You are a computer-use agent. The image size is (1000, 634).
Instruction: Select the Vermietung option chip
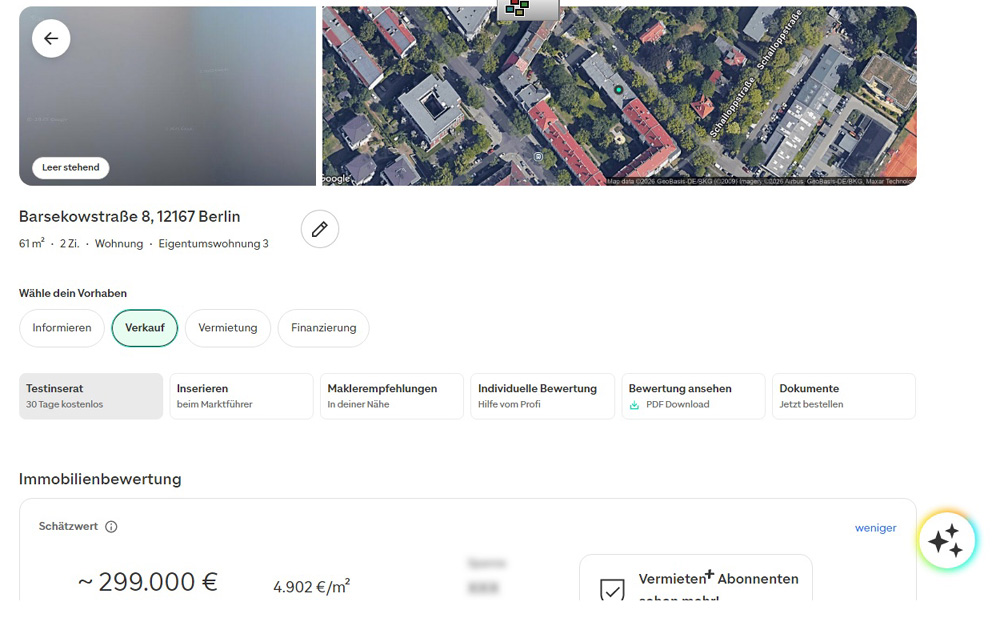(228, 328)
